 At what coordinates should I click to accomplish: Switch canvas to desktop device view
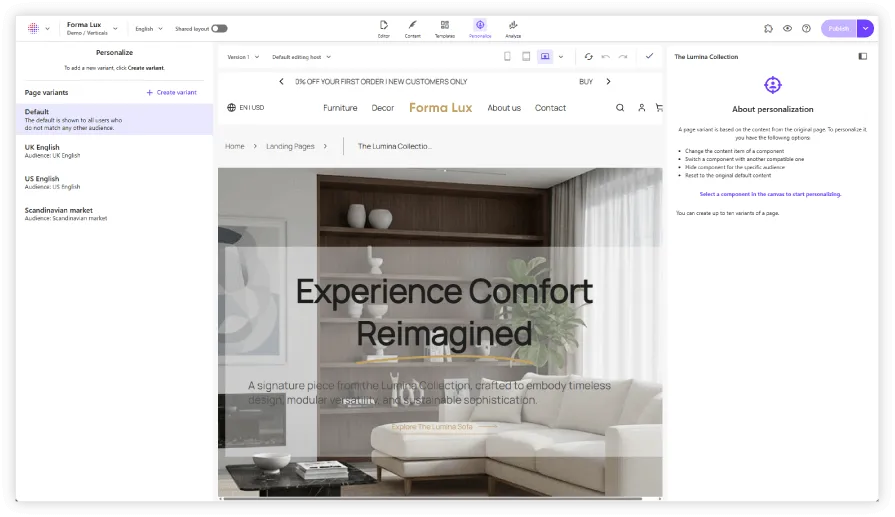click(x=545, y=56)
